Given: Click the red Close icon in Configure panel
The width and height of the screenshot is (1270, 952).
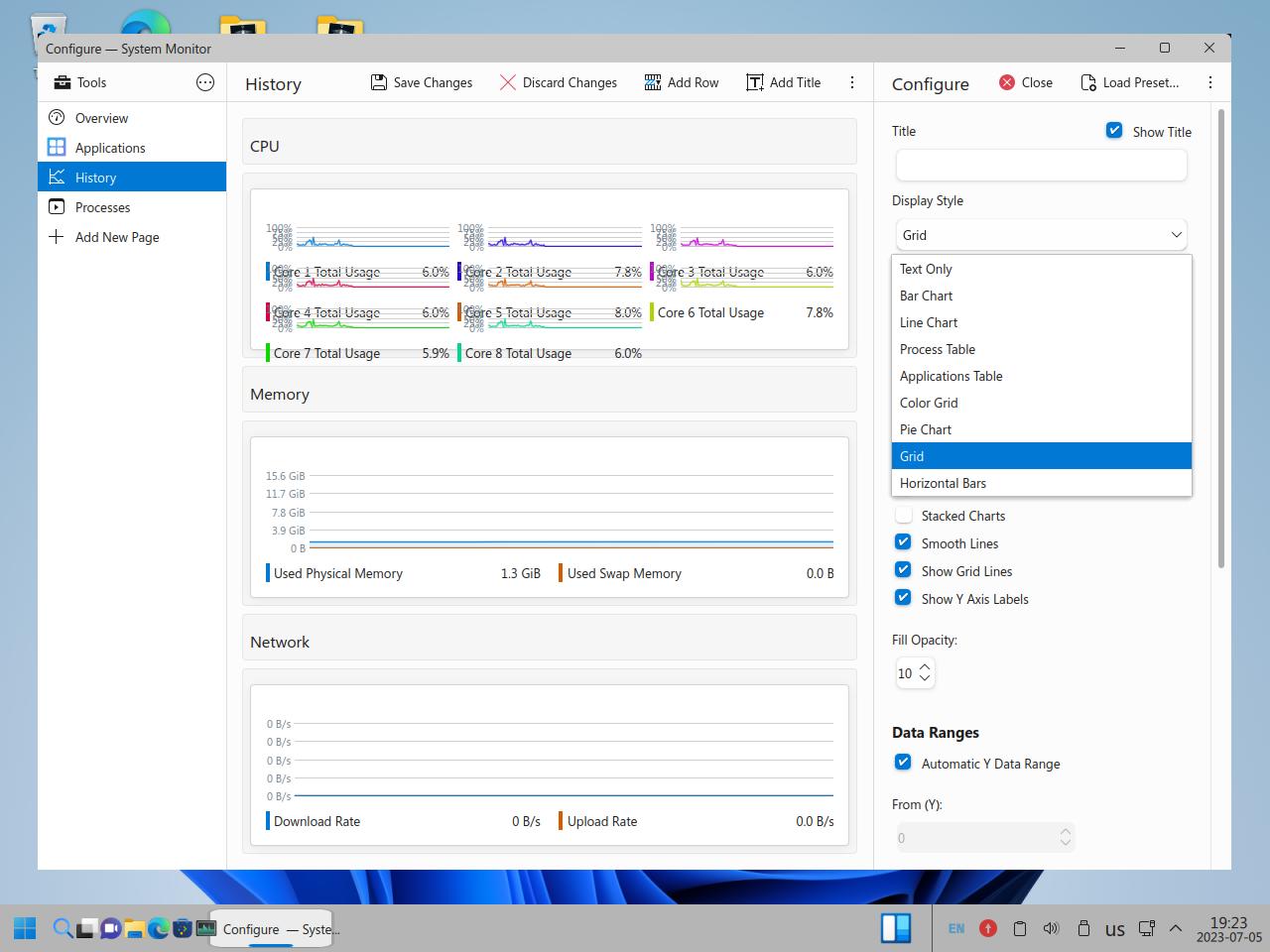Looking at the screenshot, I should [1007, 82].
